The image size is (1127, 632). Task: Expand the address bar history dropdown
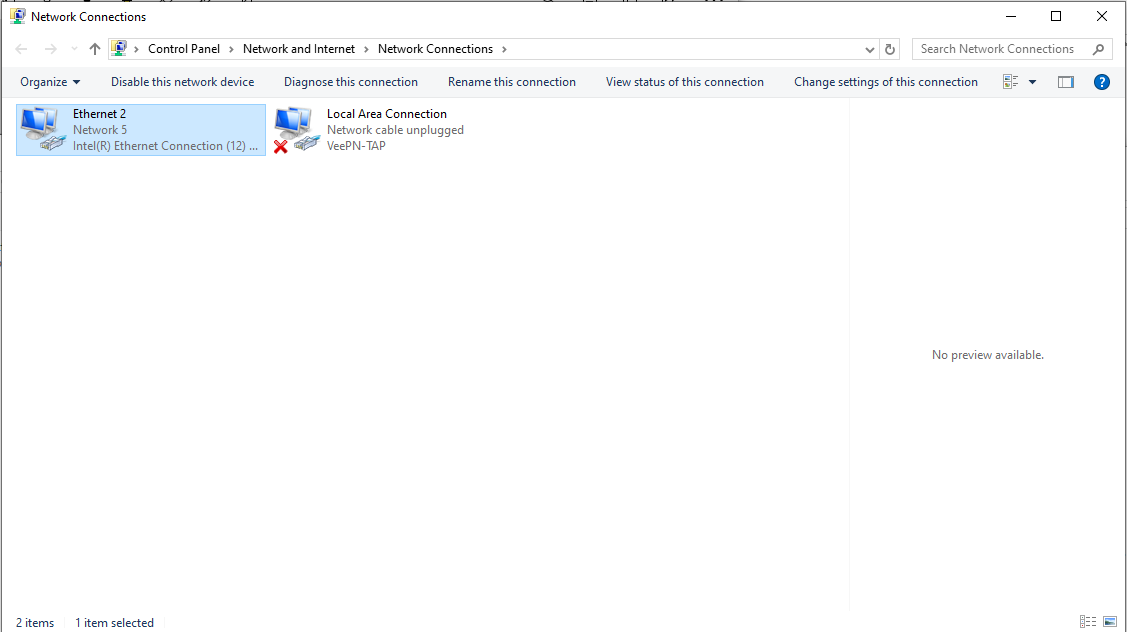coord(869,49)
